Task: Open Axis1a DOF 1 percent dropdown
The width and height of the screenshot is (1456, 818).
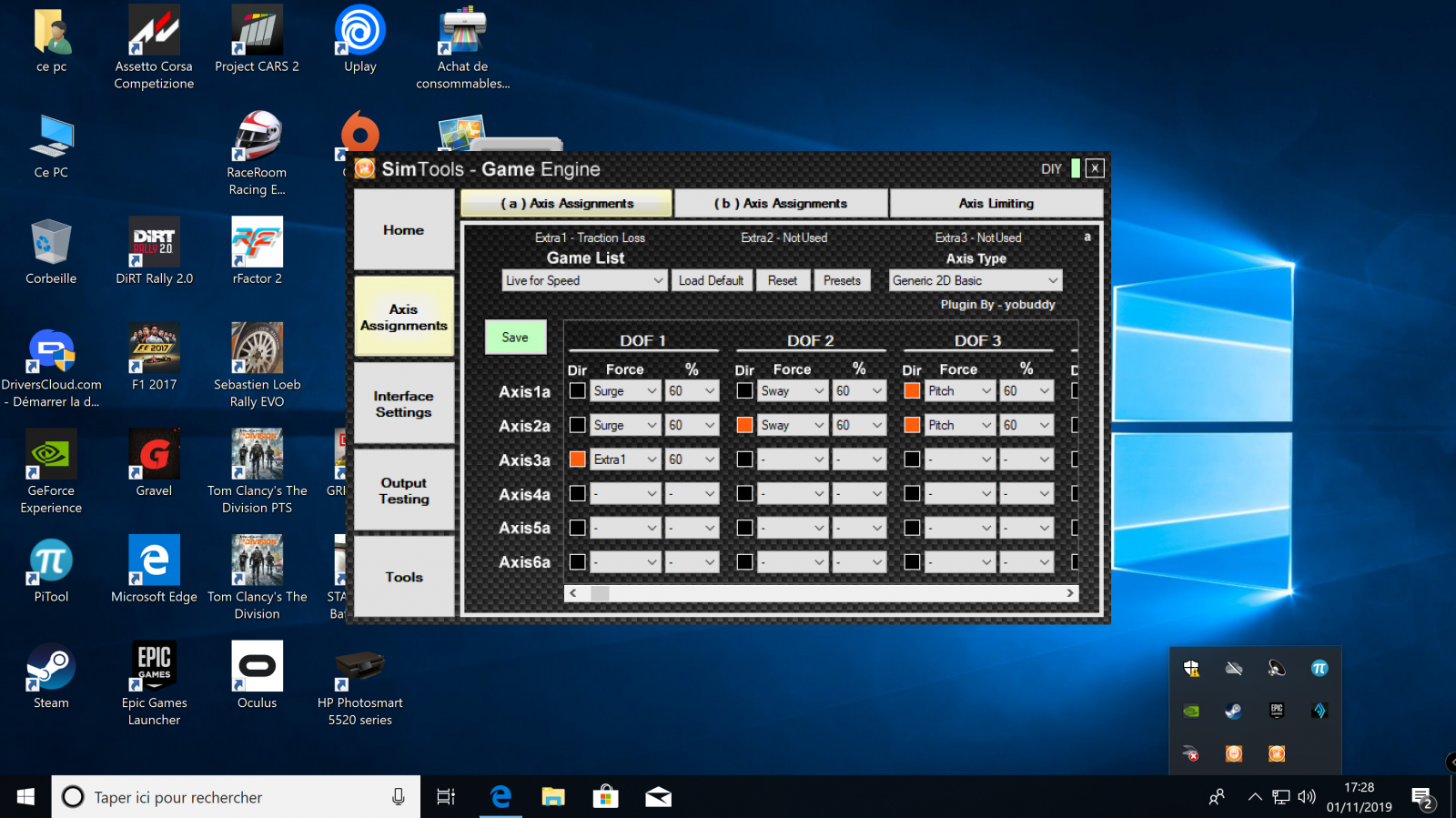Action: coord(692,391)
